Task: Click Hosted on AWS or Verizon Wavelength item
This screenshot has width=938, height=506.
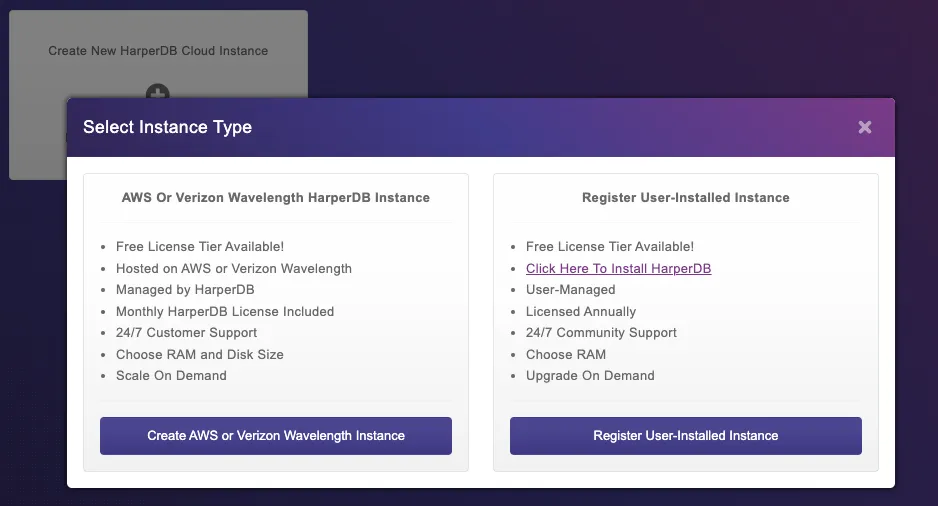Action: pyautogui.click(x=234, y=269)
